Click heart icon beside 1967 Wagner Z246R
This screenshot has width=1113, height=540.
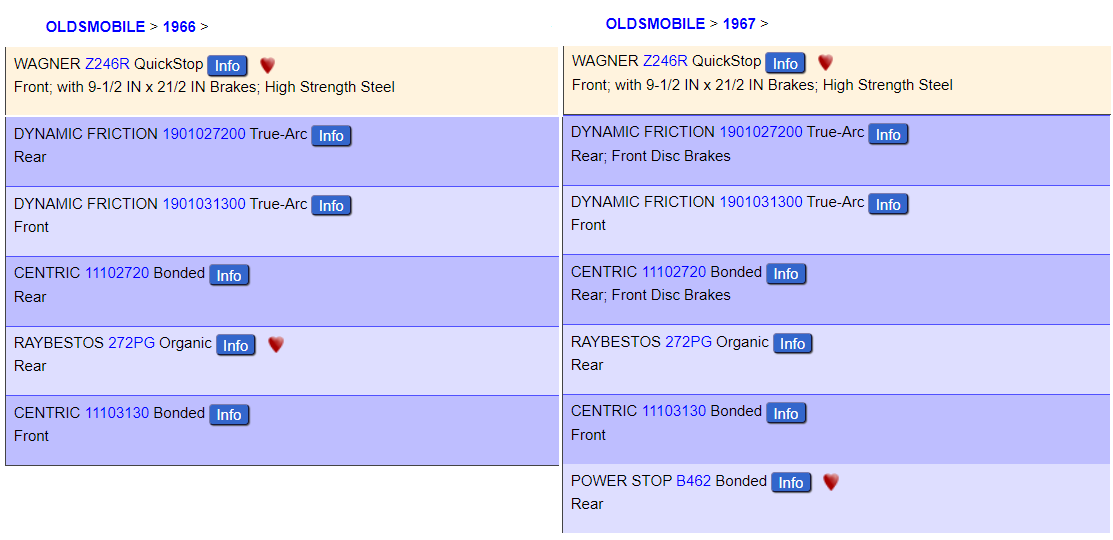pyautogui.click(x=825, y=63)
